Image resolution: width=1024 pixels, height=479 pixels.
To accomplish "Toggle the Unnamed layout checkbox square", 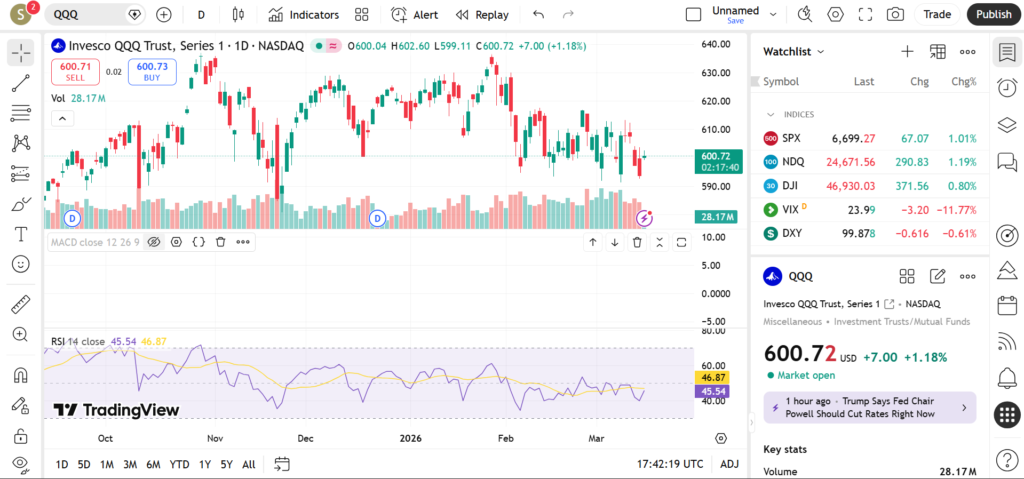I will click(693, 15).
